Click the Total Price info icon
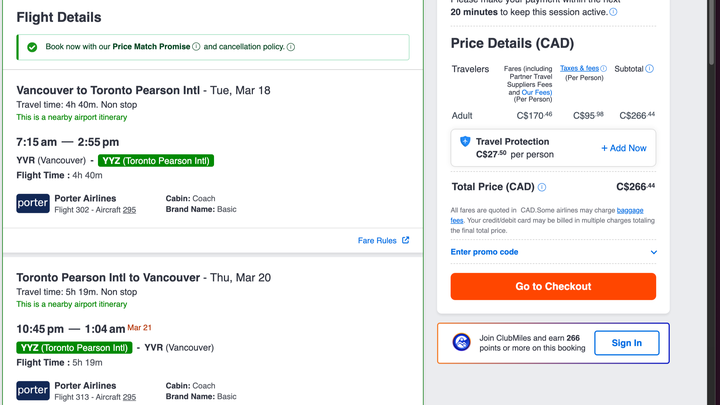This screenshot has width=720, height=405. 542,187
